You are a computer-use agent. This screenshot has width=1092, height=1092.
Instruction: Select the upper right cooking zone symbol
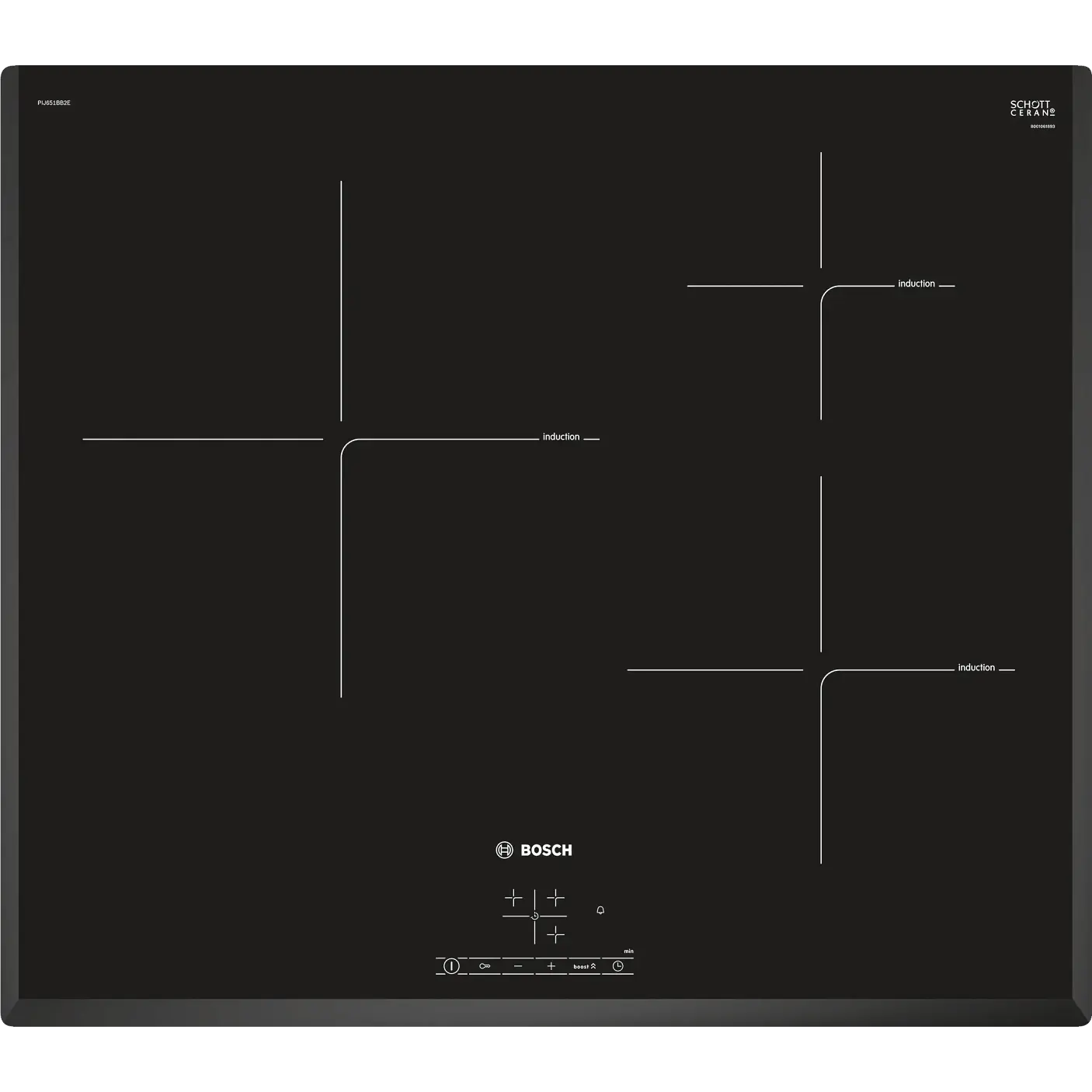(555, 899)
